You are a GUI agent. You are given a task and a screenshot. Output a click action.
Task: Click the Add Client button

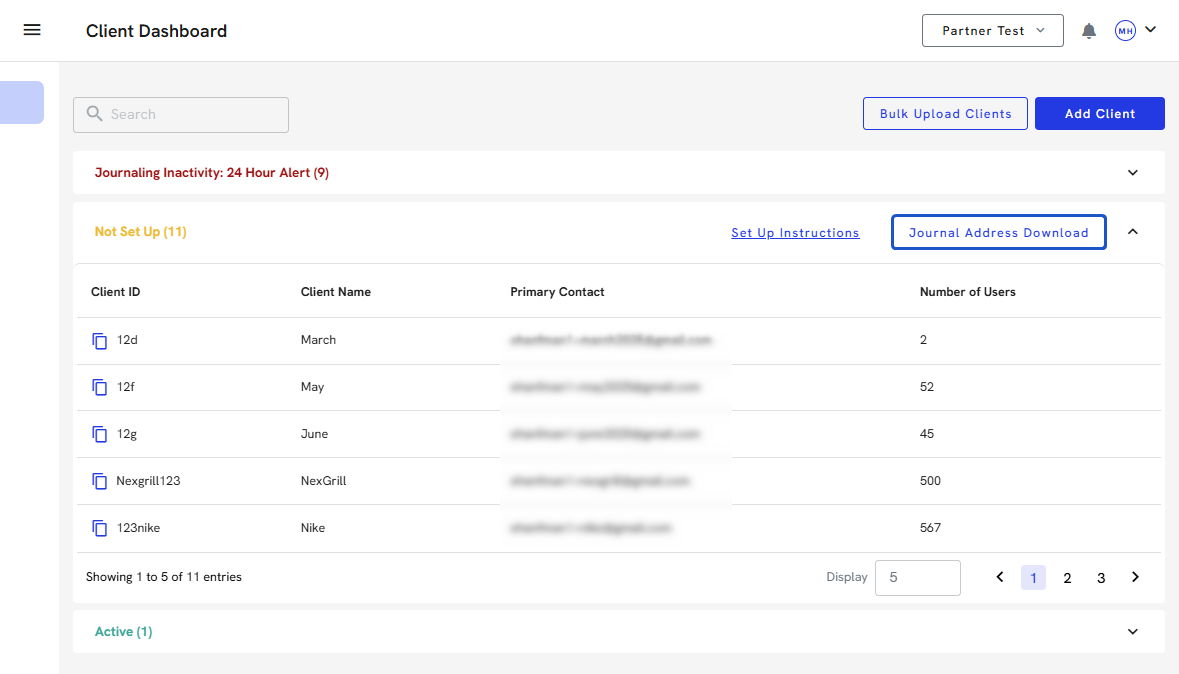tap(1099, 114)
